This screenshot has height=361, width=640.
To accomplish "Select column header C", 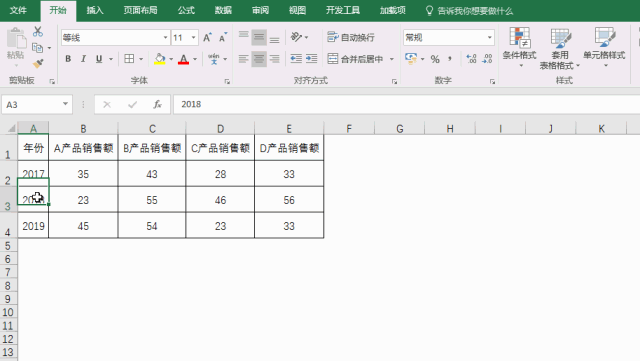I will tap(152, 129).
